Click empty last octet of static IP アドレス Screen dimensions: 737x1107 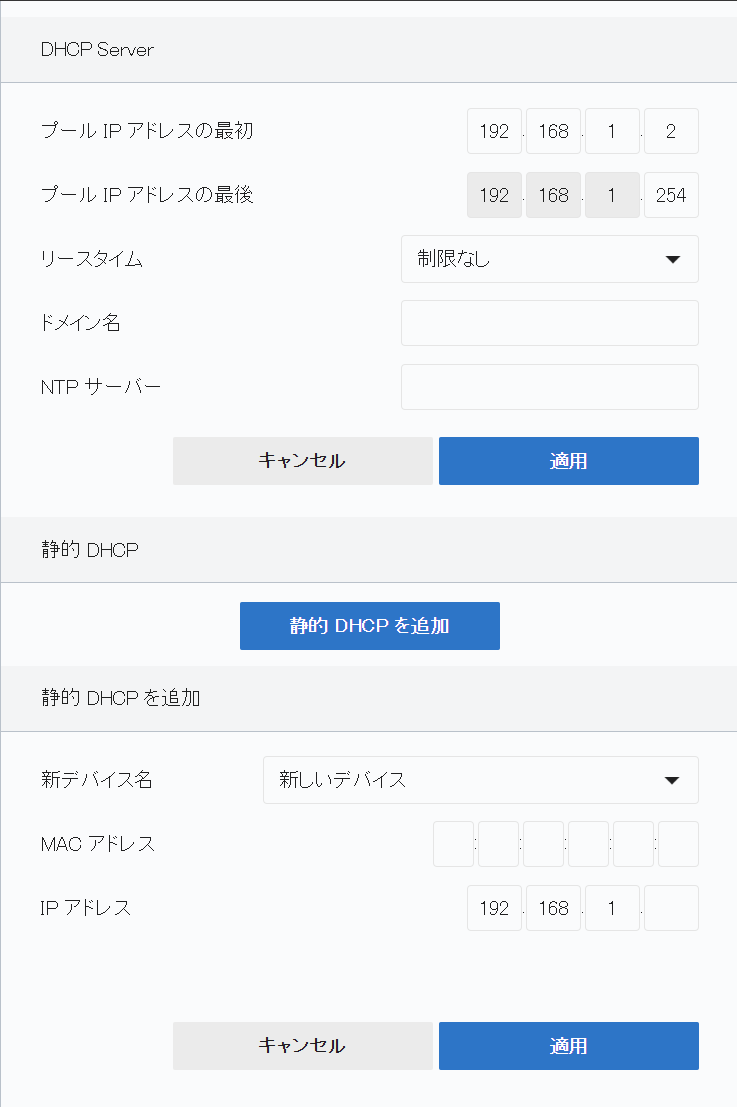pyautogui.click(x=671, y=908)
